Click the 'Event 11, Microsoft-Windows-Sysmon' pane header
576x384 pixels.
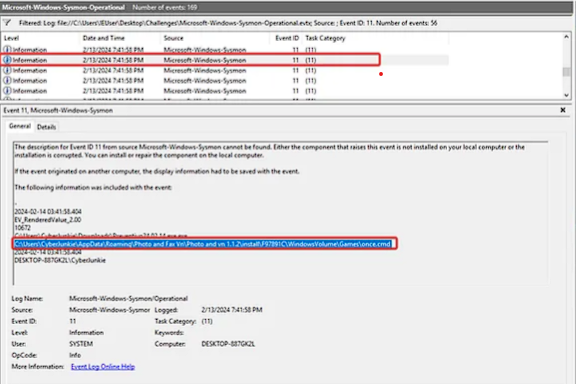58,110
